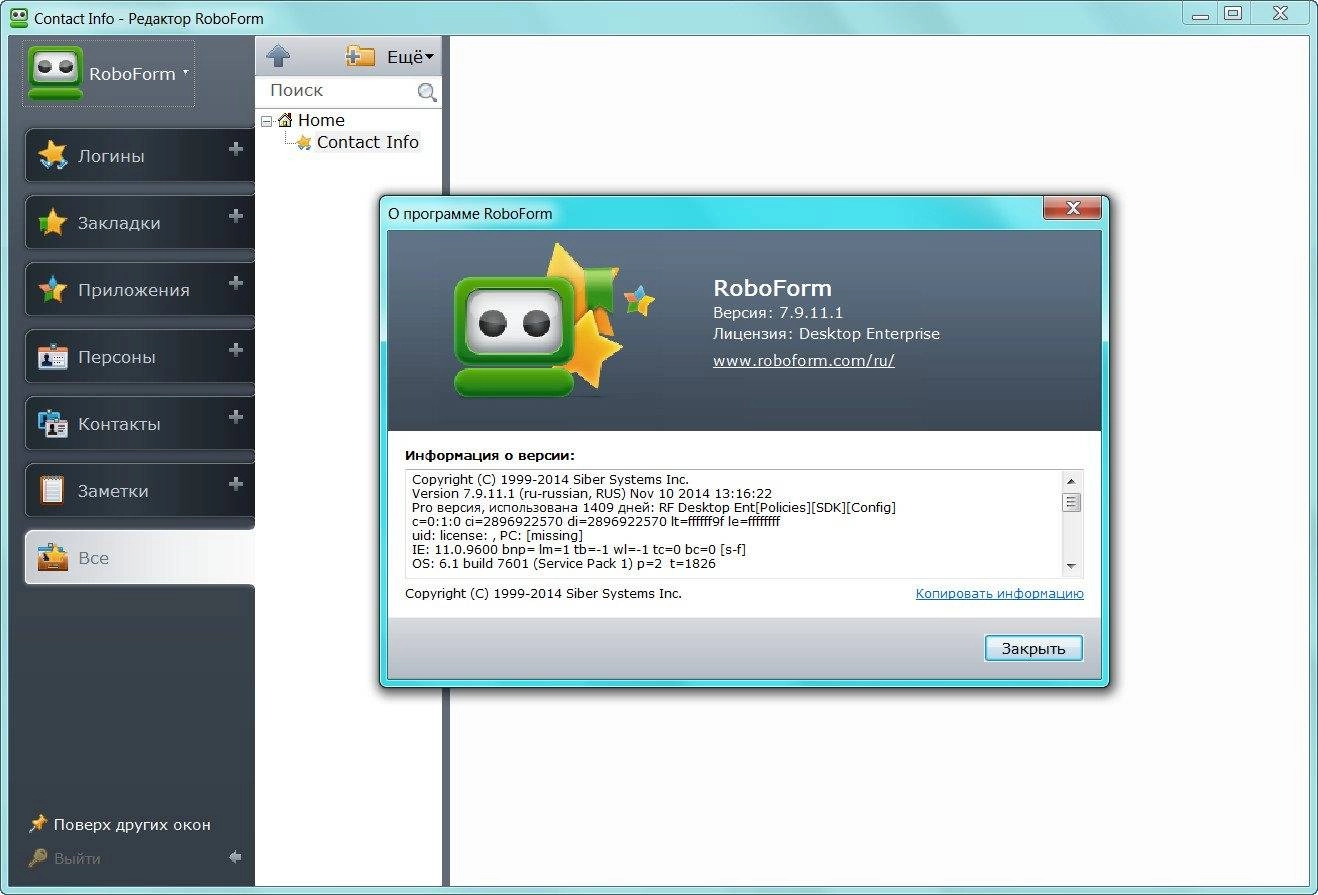
Task: Collapse the Home tree node
Action: pos(266,121)
